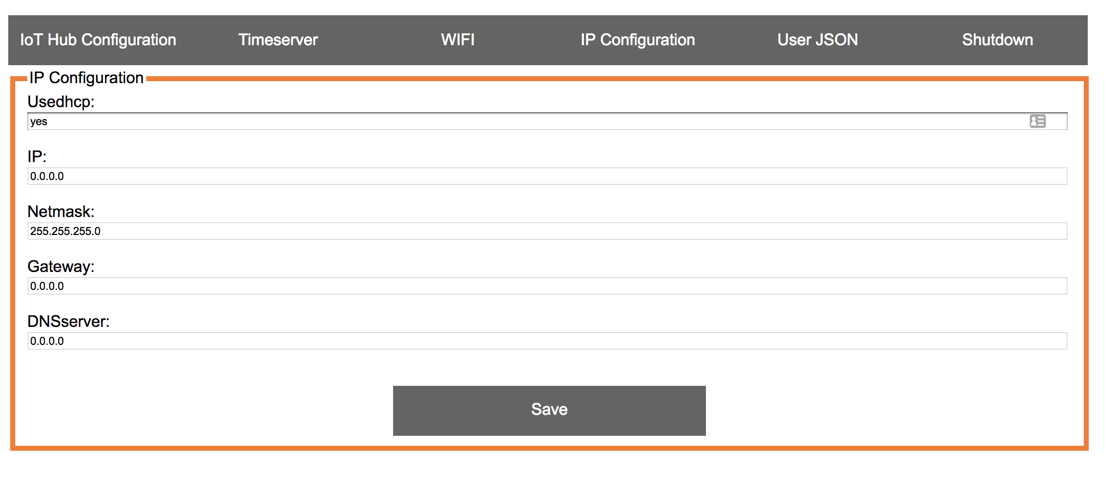
Task: Open the IoT Hub Configuration tab
Action: pyautogui.click(x=98, y=40)
